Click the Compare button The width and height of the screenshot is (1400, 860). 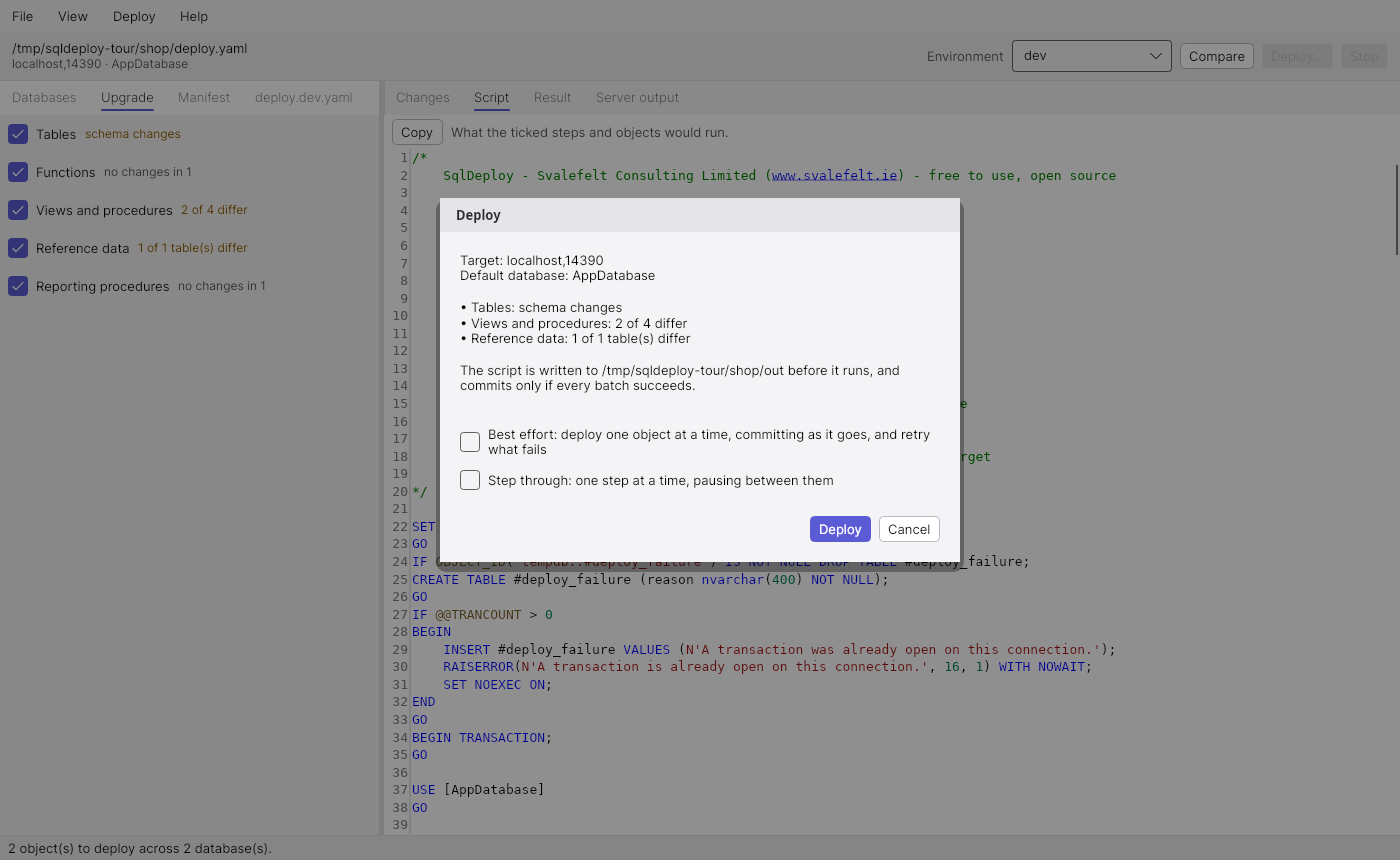pos(1217,56)
